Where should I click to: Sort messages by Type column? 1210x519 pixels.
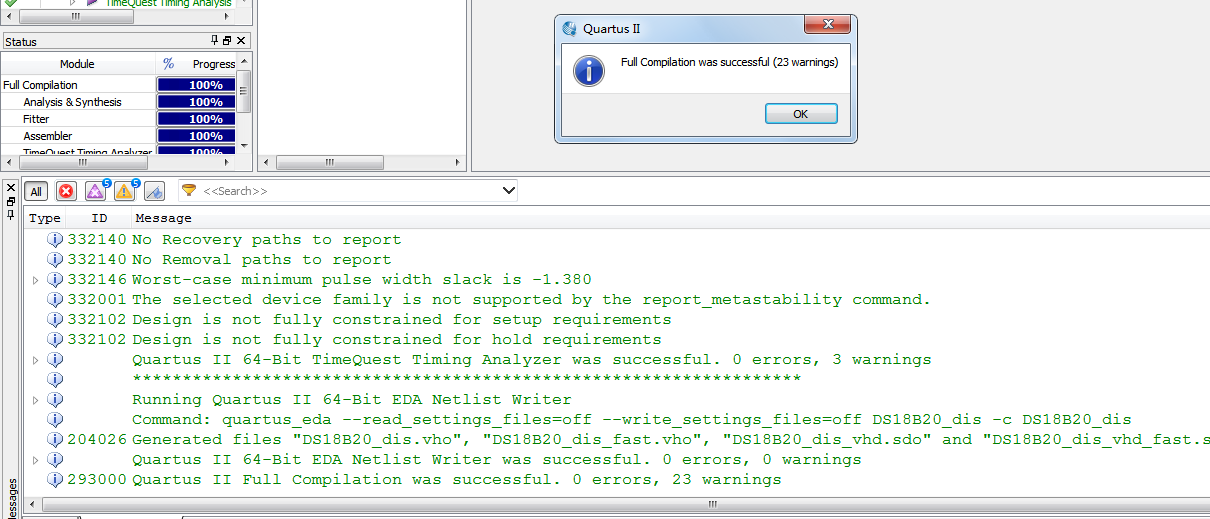coord(45,218)
